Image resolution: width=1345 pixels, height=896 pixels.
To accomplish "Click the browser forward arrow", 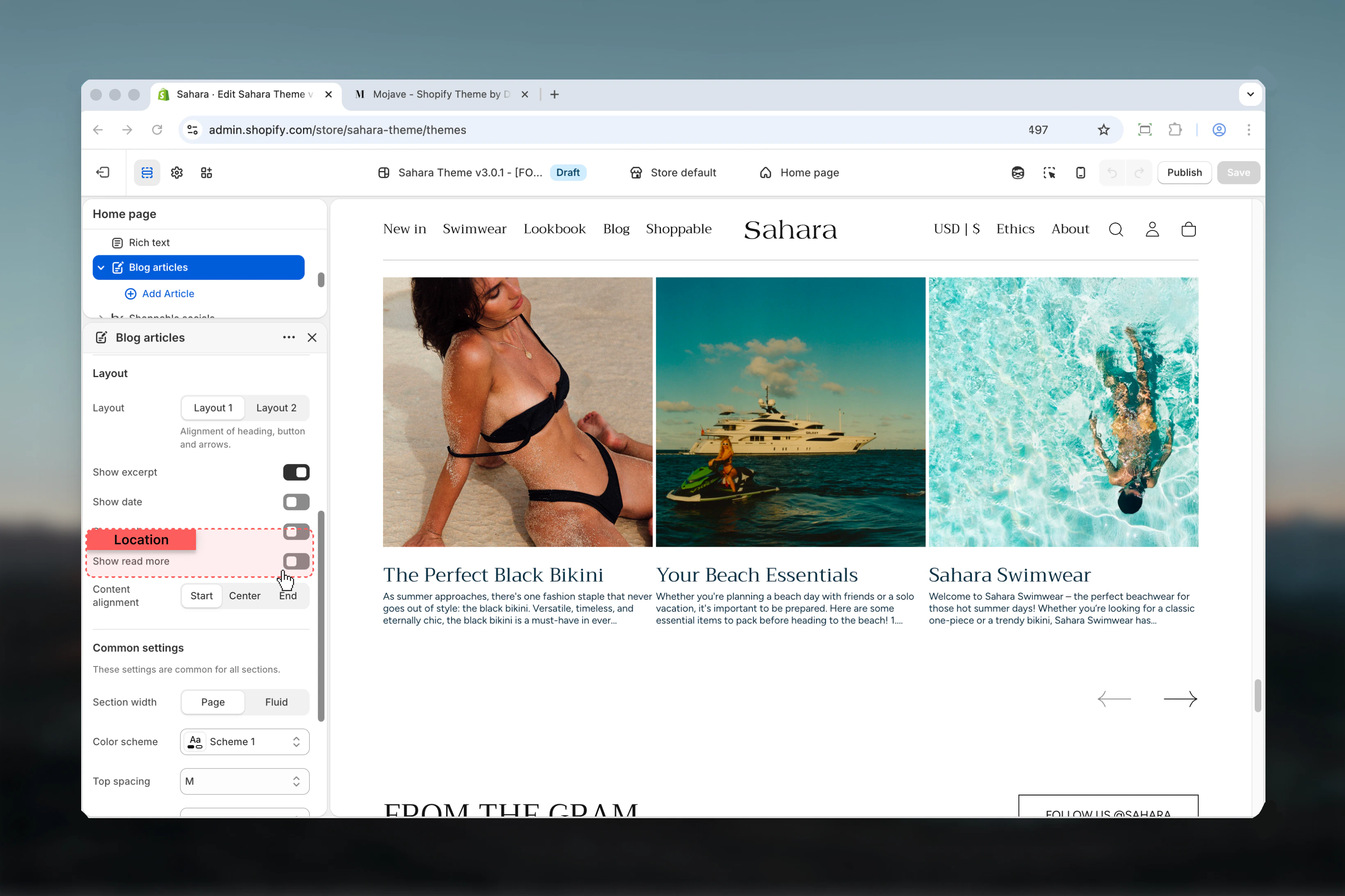I will click(x=127, y=130).
